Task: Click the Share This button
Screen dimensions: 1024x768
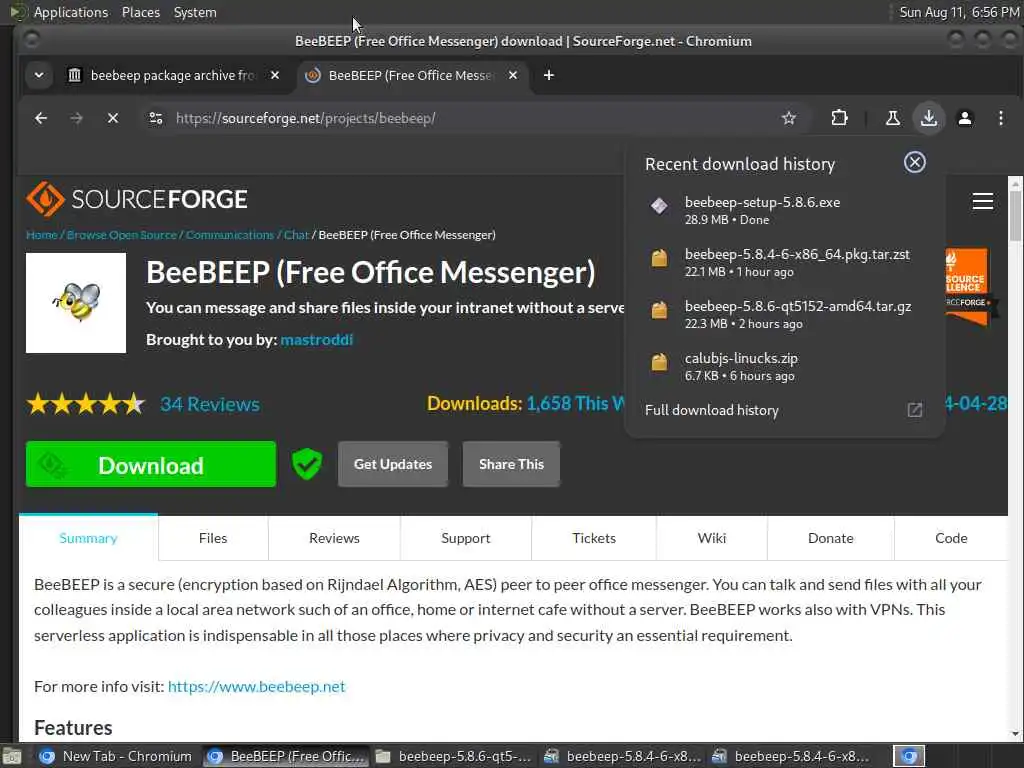Action: (x=511, y=464)
